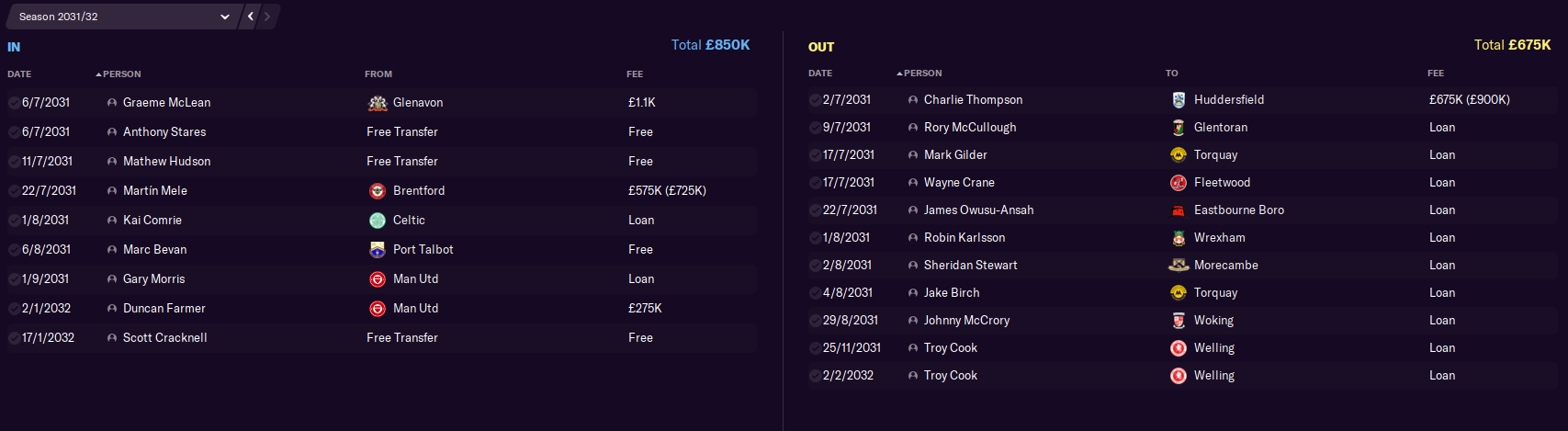The width and height of the screenshot is (1568, 431).
Task: Sort incoming transfers by FEE header
Action: click(635, 74)
